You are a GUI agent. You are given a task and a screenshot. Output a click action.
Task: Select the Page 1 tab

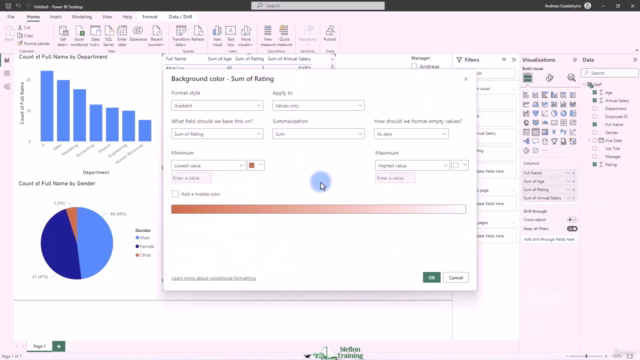click(x=40, y=346)
